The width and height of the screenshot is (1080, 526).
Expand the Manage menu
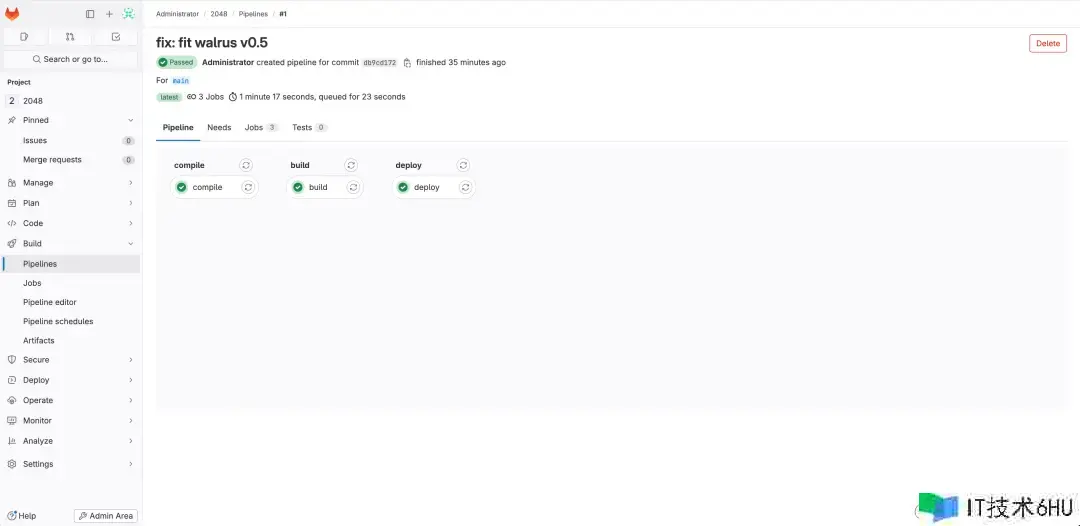131,183
